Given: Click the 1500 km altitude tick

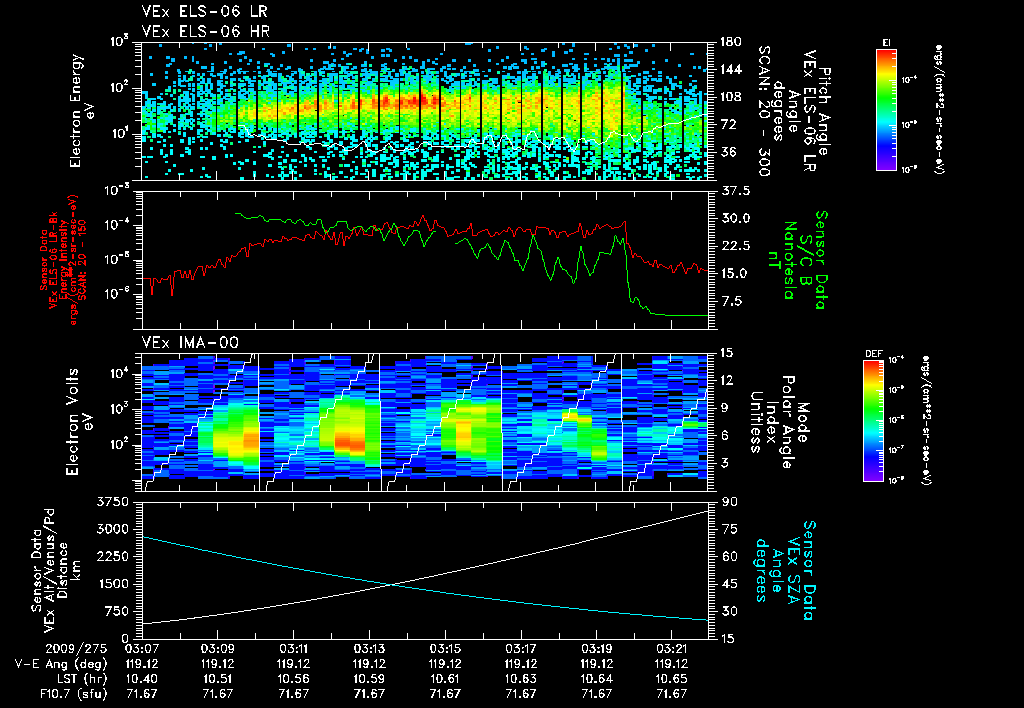Looking at the screenshot, I should (x=112, y=584).
